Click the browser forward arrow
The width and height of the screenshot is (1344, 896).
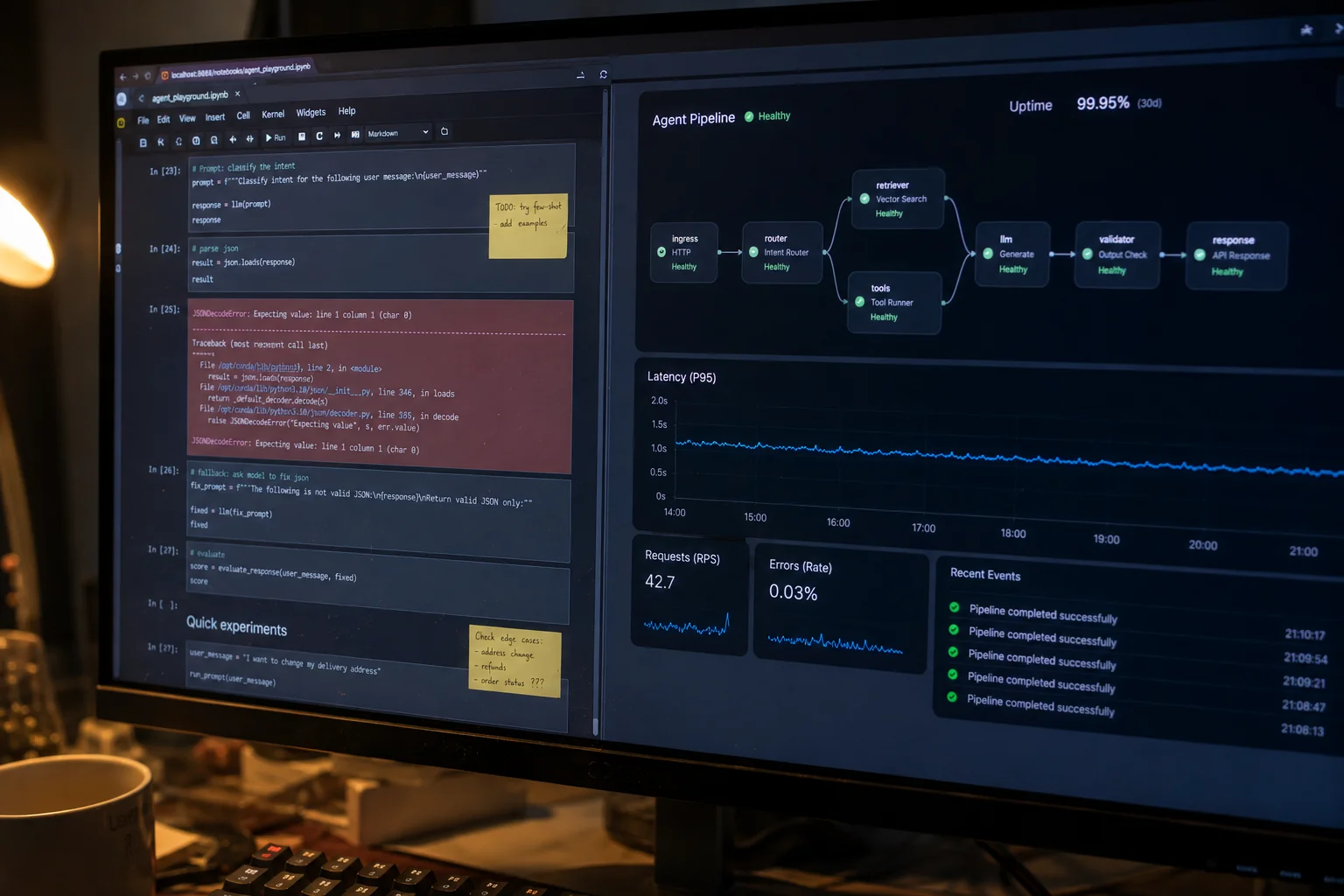coord(136,76)
